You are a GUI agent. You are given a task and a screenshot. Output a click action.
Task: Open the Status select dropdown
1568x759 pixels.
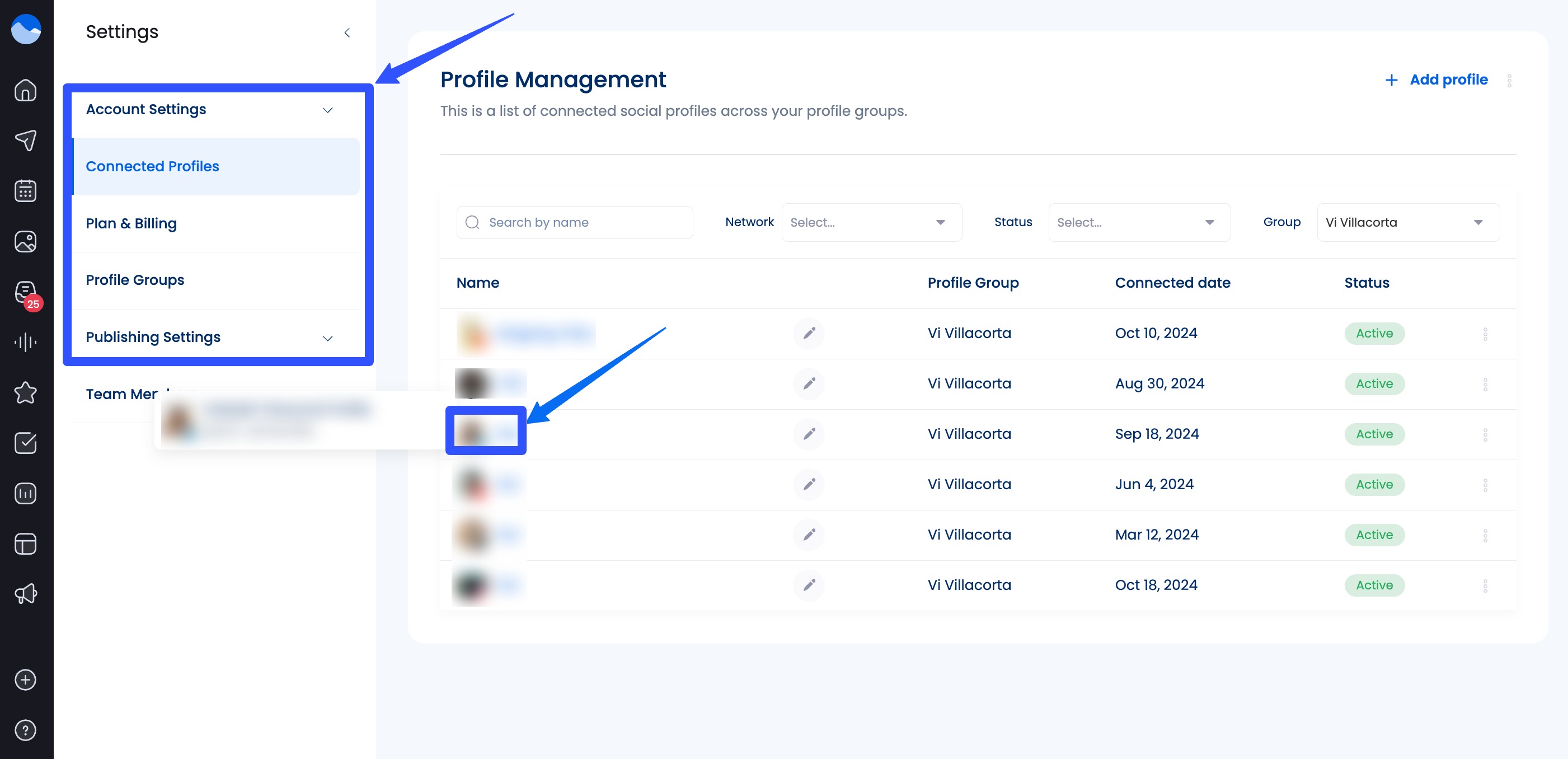[x=1139, y=222]
